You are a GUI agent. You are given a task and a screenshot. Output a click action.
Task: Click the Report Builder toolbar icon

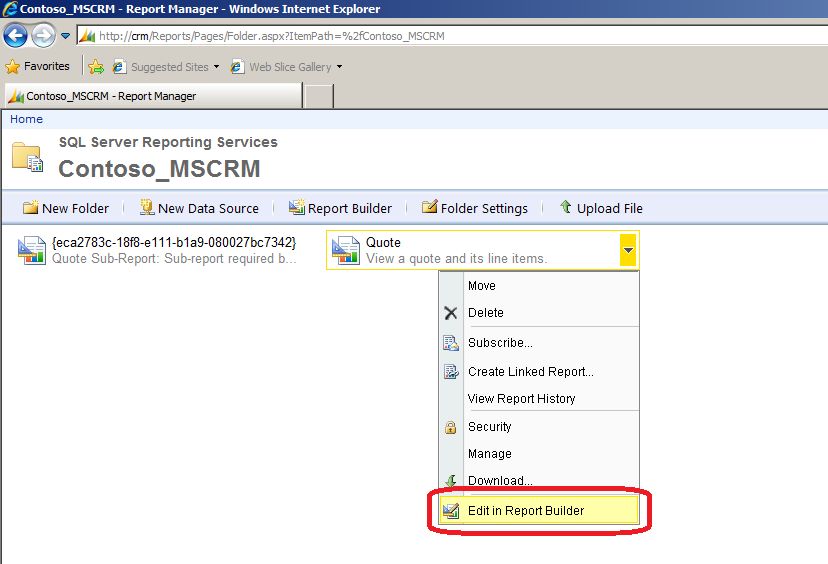[297, 207]
